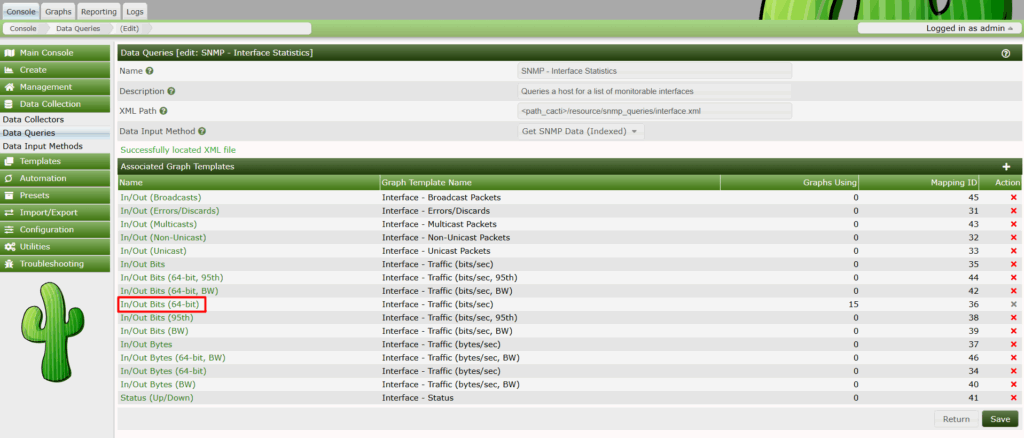Switch to the Console tab
Screen dimensions: 1024x438
pyautogui.click(x=21, y=12)
